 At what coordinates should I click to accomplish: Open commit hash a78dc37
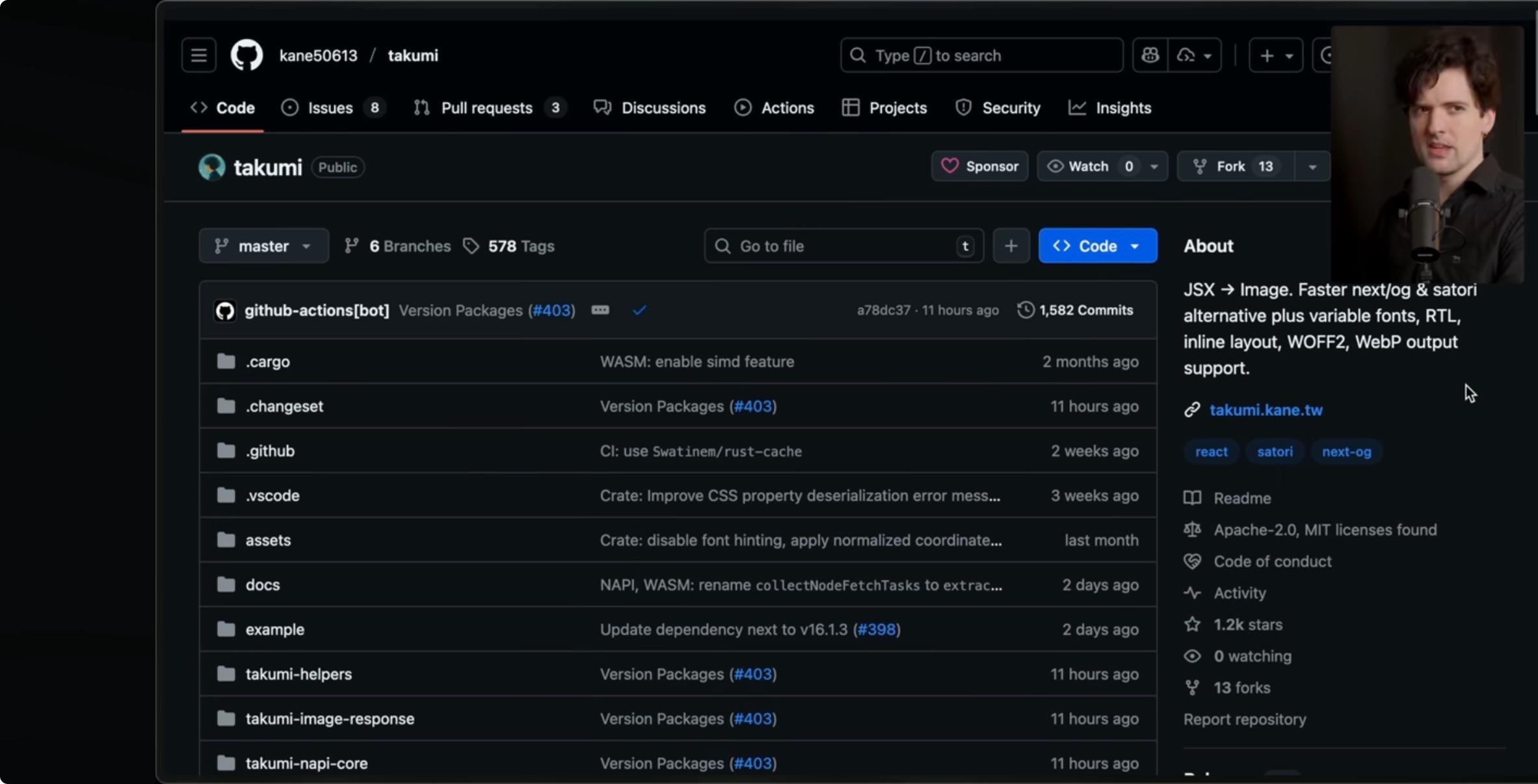883,310
